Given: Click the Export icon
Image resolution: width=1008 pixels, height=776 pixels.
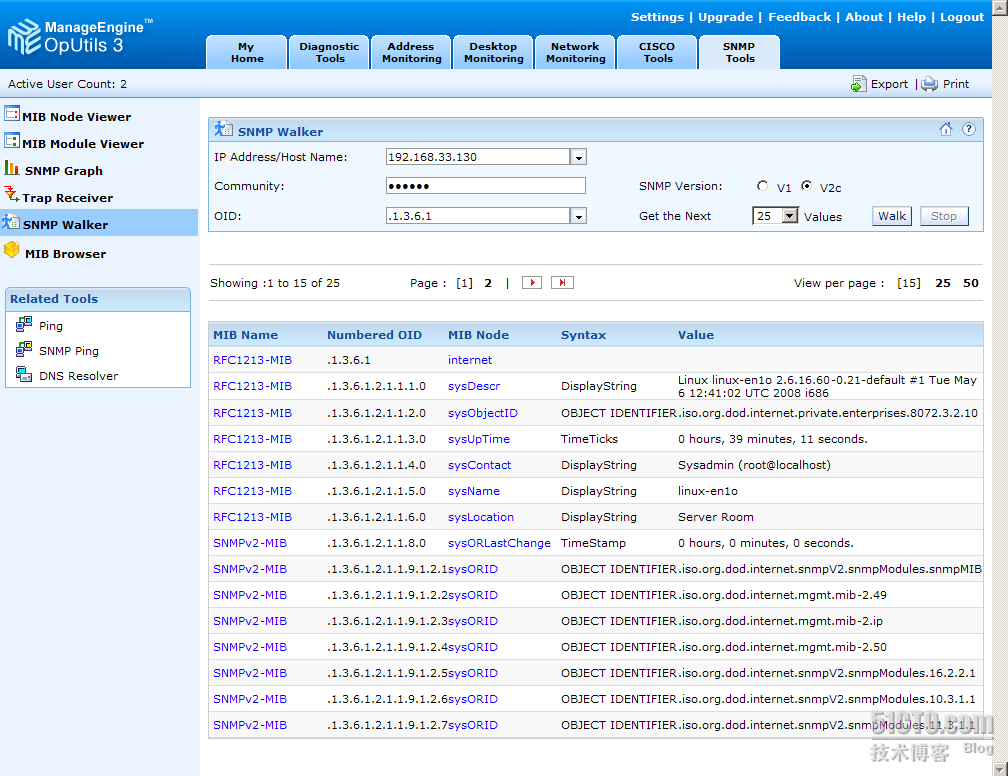Looking at the screenshot, I should coord(859,84).
